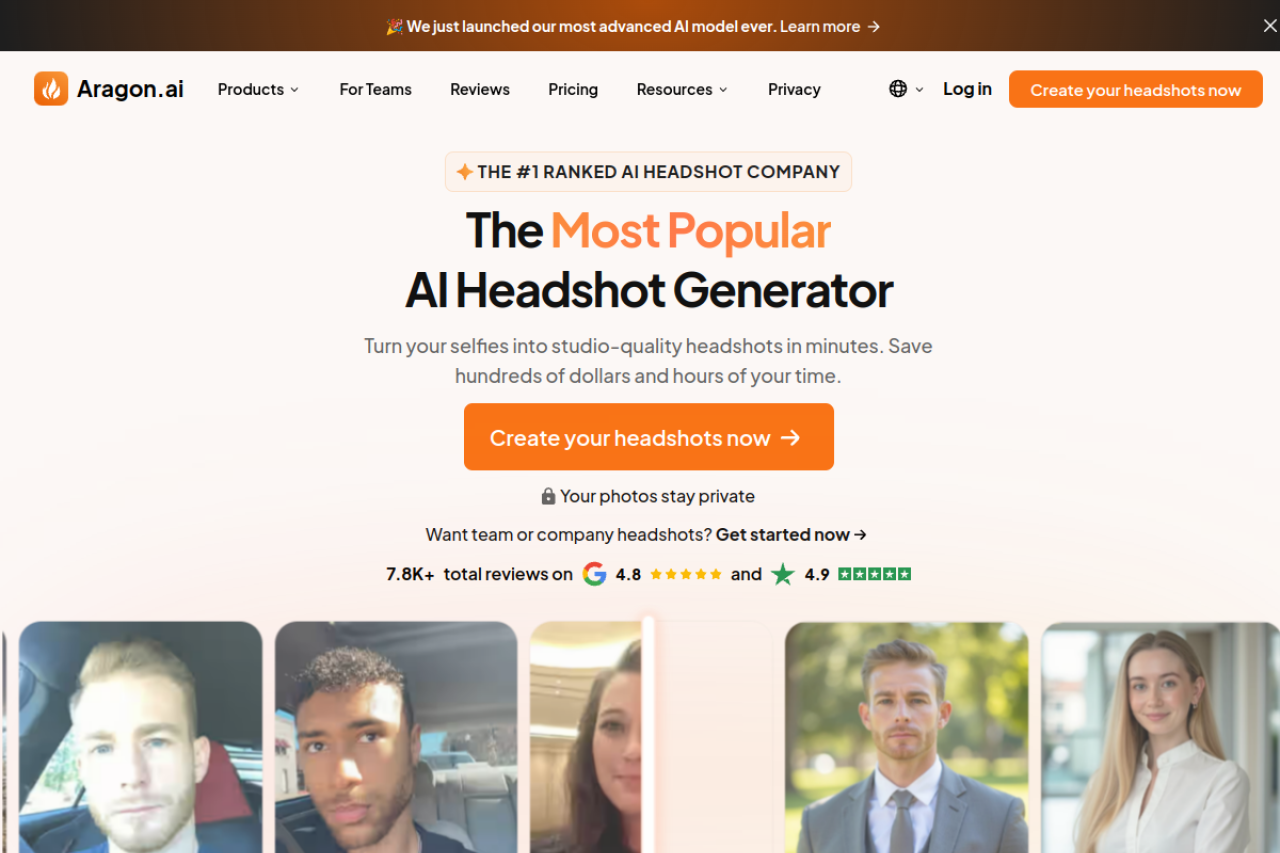The image size is (1280, 853).
Task: Click the Google logo icon in reviews
Action: pos(595,574)
